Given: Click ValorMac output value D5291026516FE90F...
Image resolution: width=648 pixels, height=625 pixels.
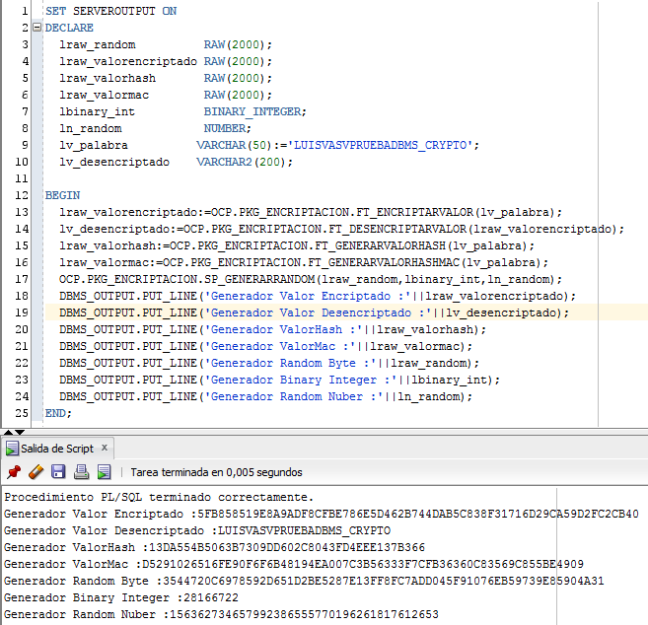Looking at the screenshot, I should 362,564.
